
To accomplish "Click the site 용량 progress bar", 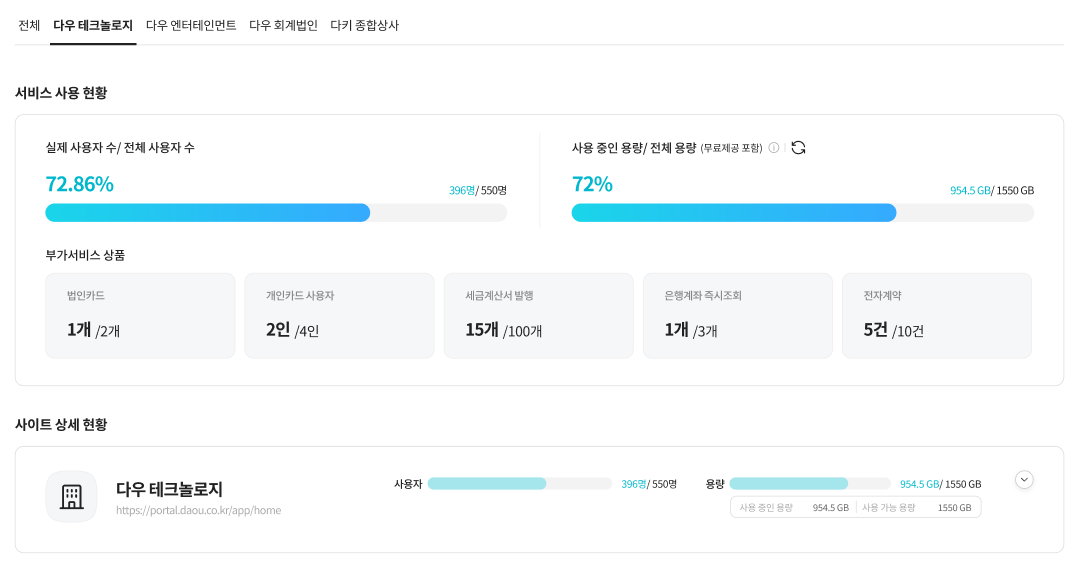I will (809, 484).
